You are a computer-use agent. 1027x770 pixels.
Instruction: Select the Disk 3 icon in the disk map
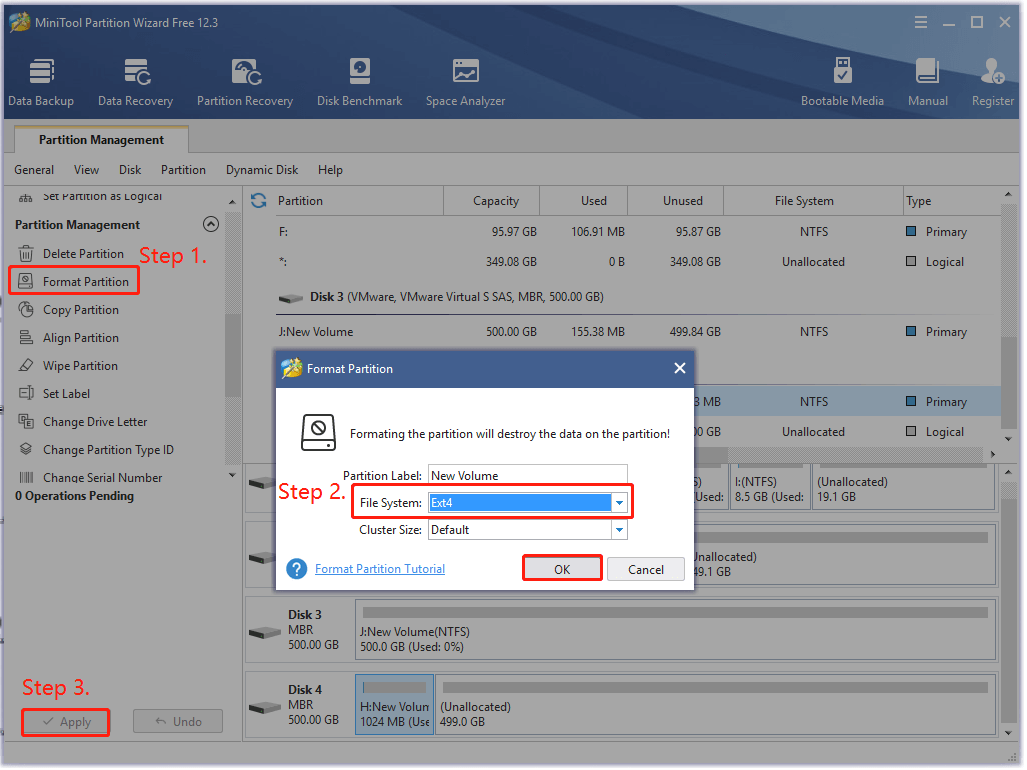(265, 633)
